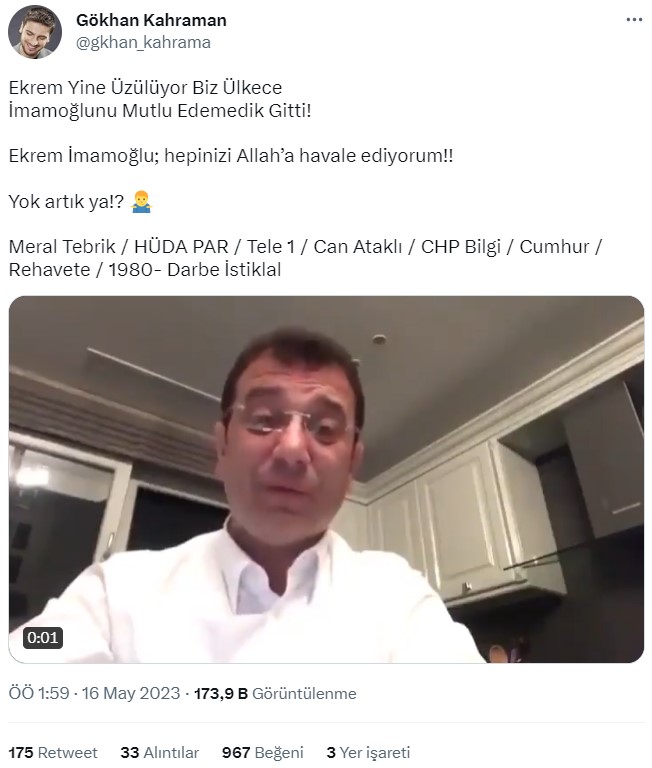Click the Tele 1 text in tweet

point(271,247)
